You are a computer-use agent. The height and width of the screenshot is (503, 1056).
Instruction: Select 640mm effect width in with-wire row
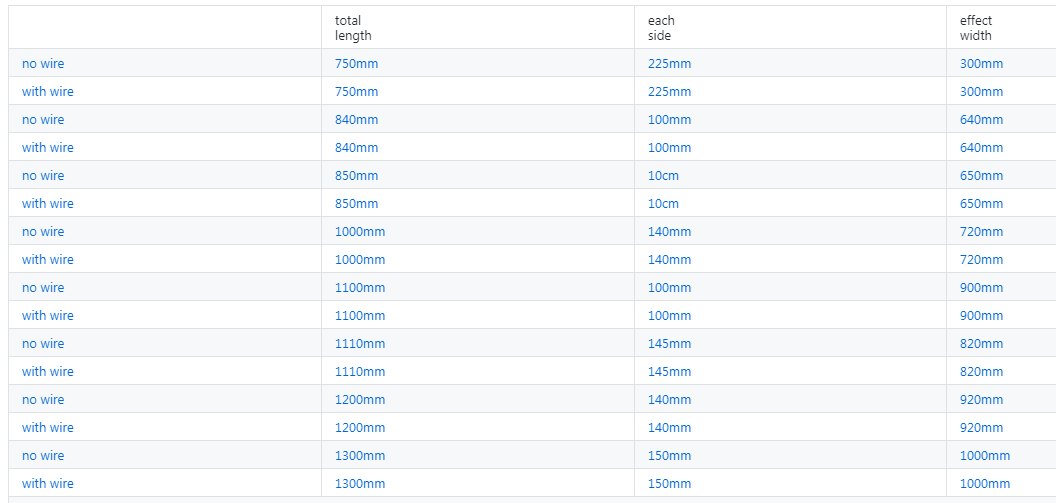coord(981,148)
